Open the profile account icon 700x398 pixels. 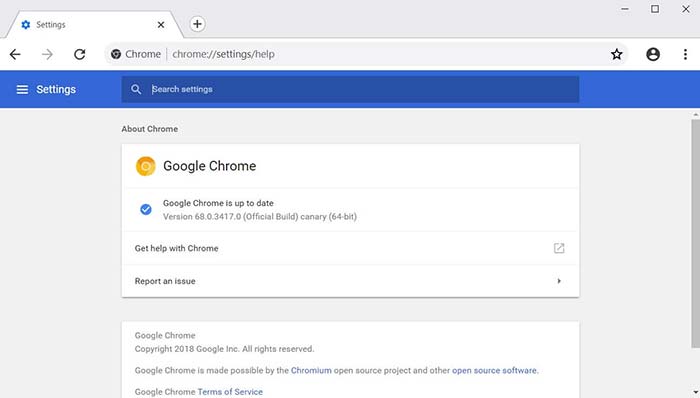tap(653, 54)
